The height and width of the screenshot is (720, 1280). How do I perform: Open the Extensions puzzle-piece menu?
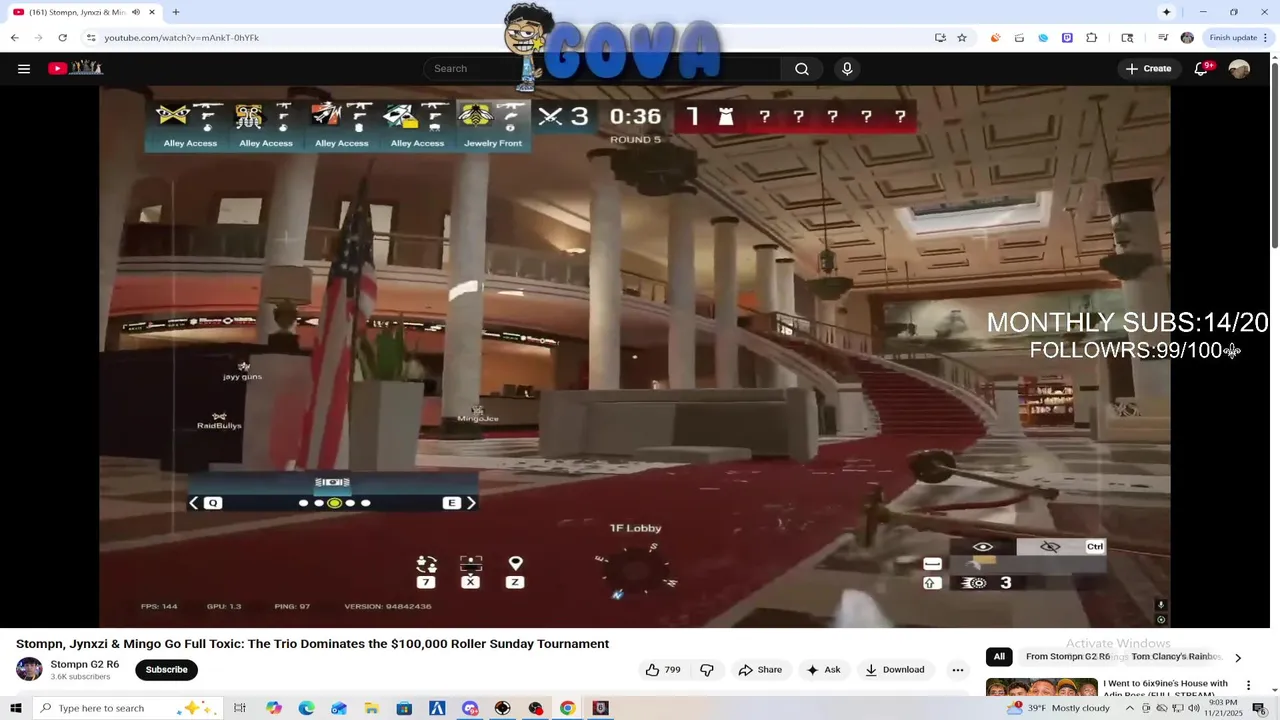coord(1091,38)
